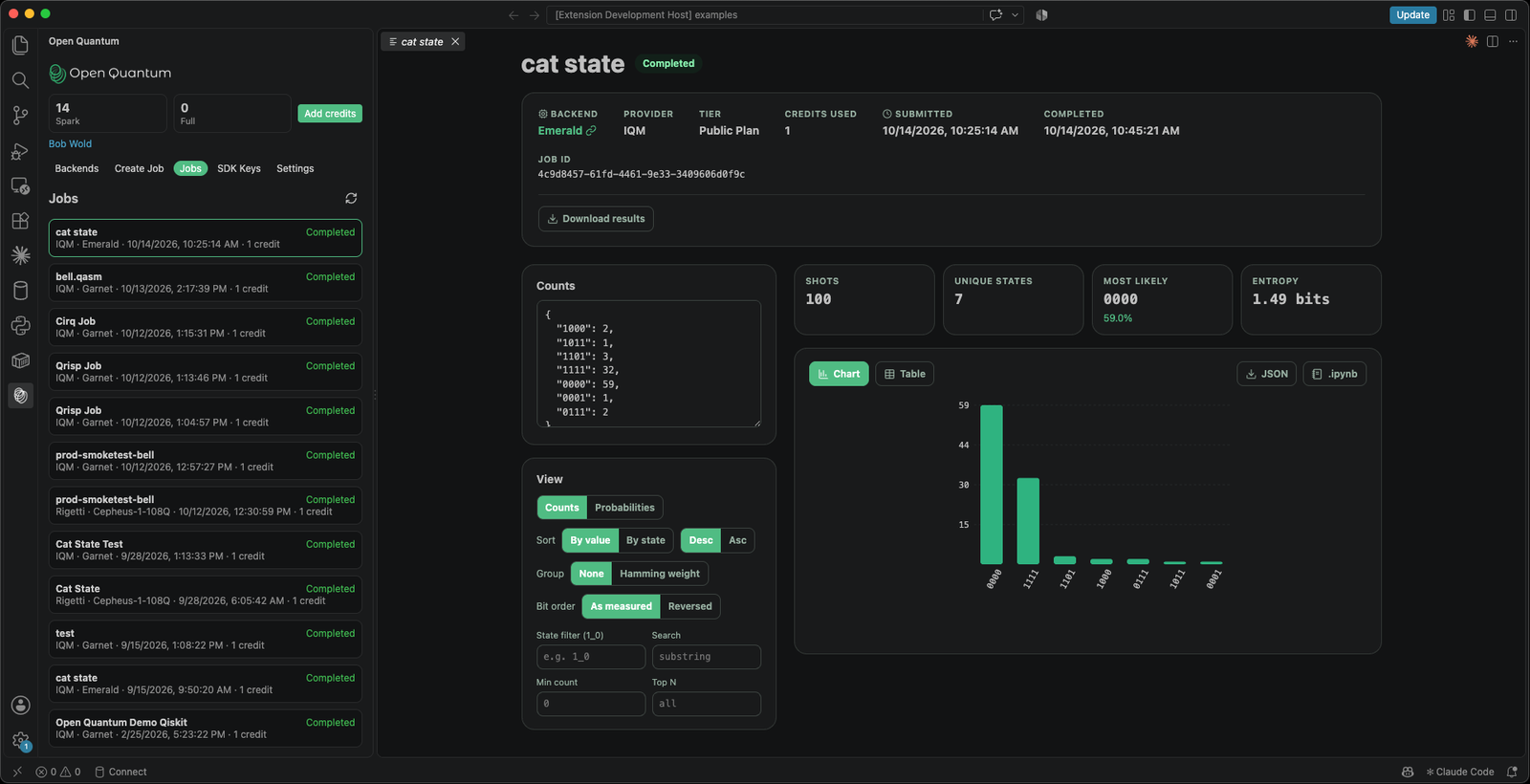This screenshot has width=1530, height=784.
Task: Open Source Control view icon
Action: coord(20,116)
